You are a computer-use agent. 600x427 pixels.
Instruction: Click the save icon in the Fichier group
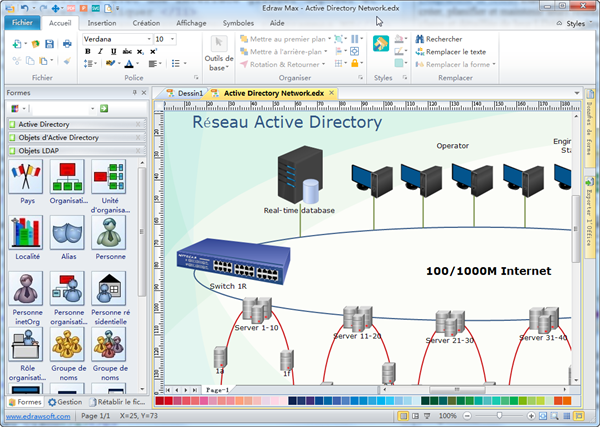(48, 45)
